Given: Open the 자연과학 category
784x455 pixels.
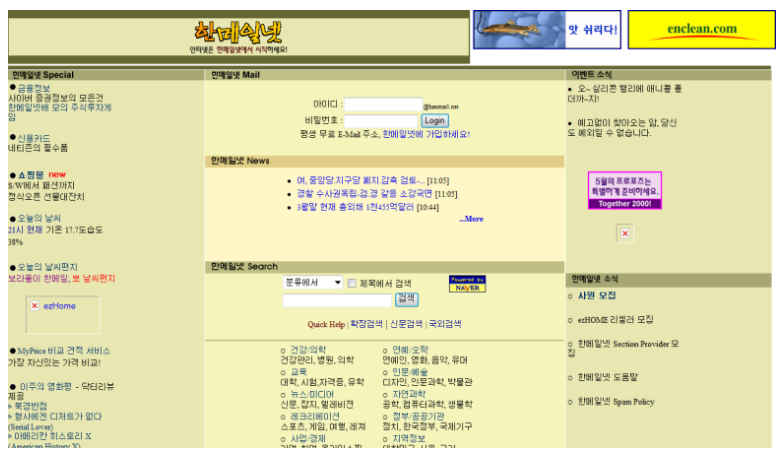Looking at the screenshot, I should coord(408,394).
